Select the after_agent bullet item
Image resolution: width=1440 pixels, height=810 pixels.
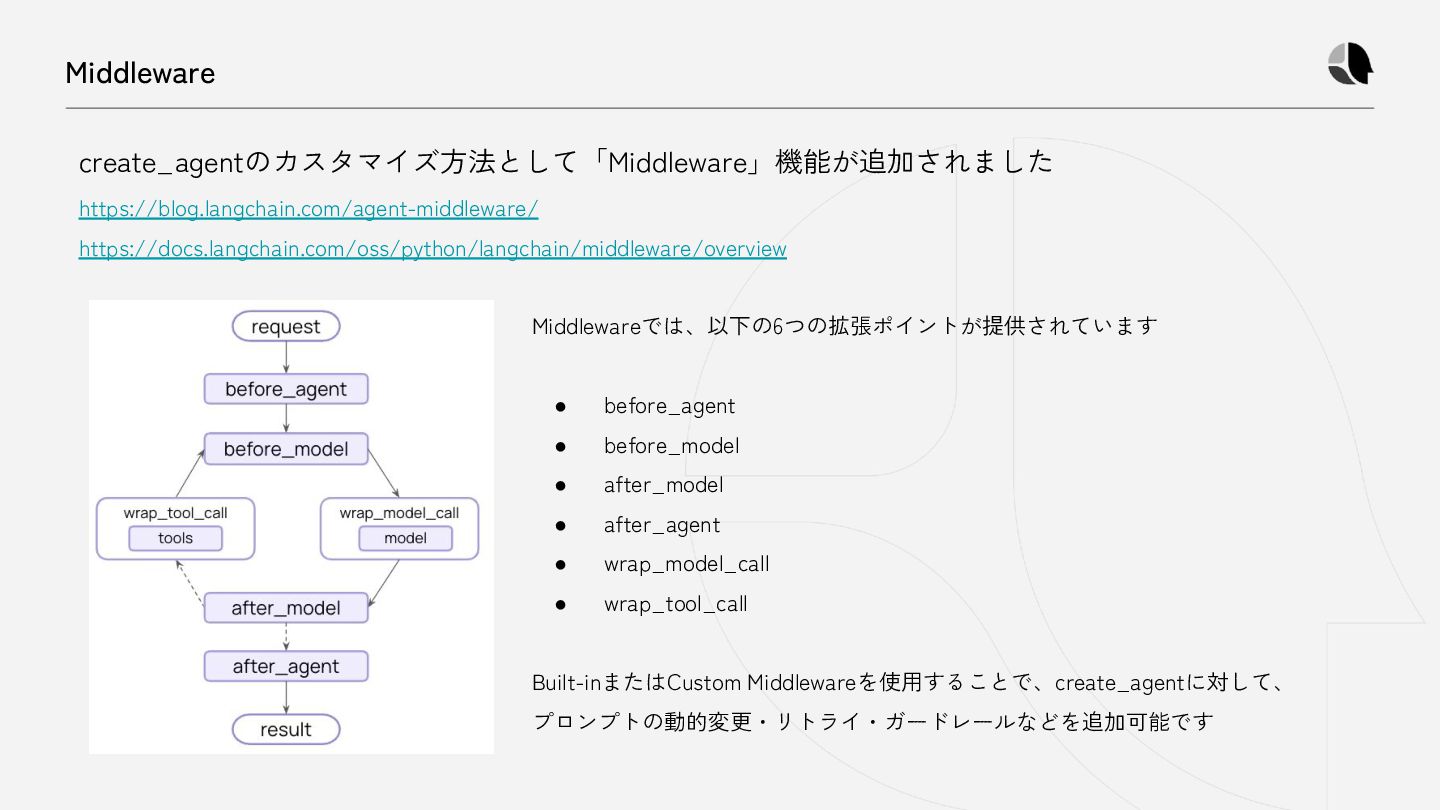coord(661,525)
